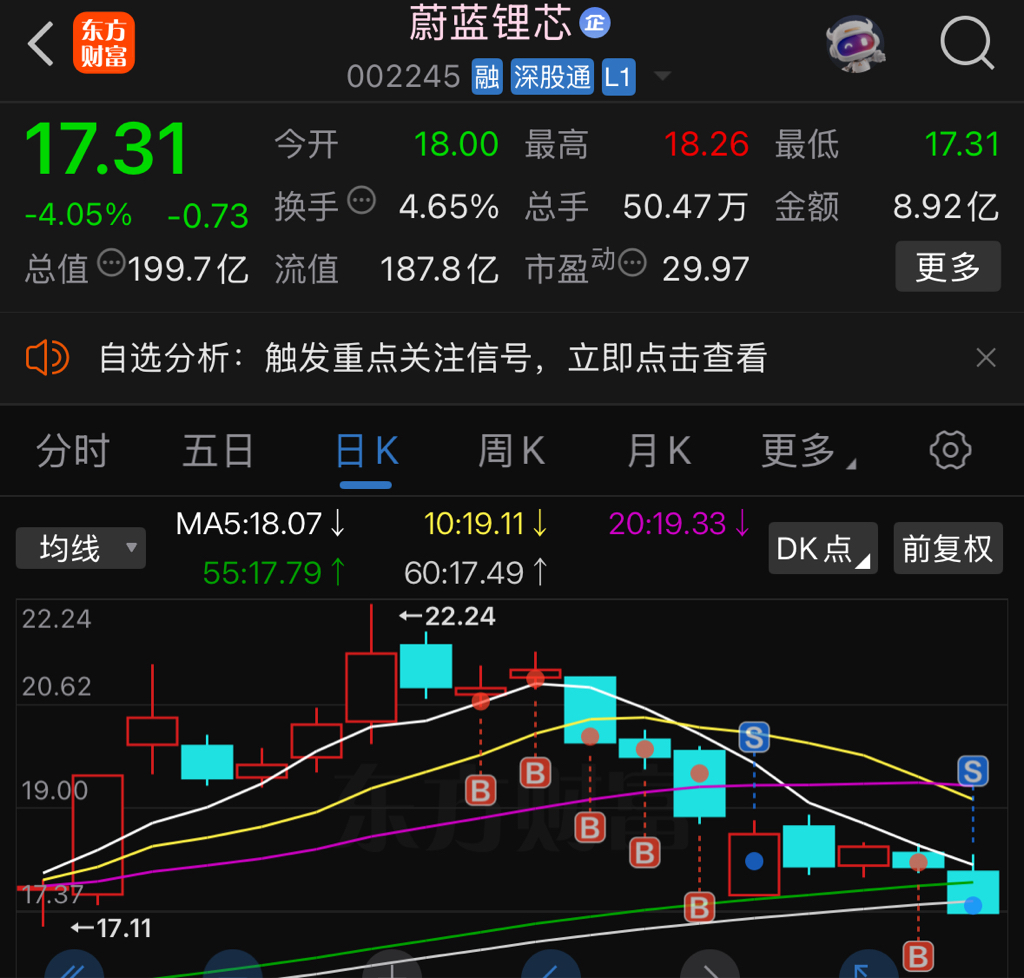Open 均线 indicator dropdown

[81, 548]
